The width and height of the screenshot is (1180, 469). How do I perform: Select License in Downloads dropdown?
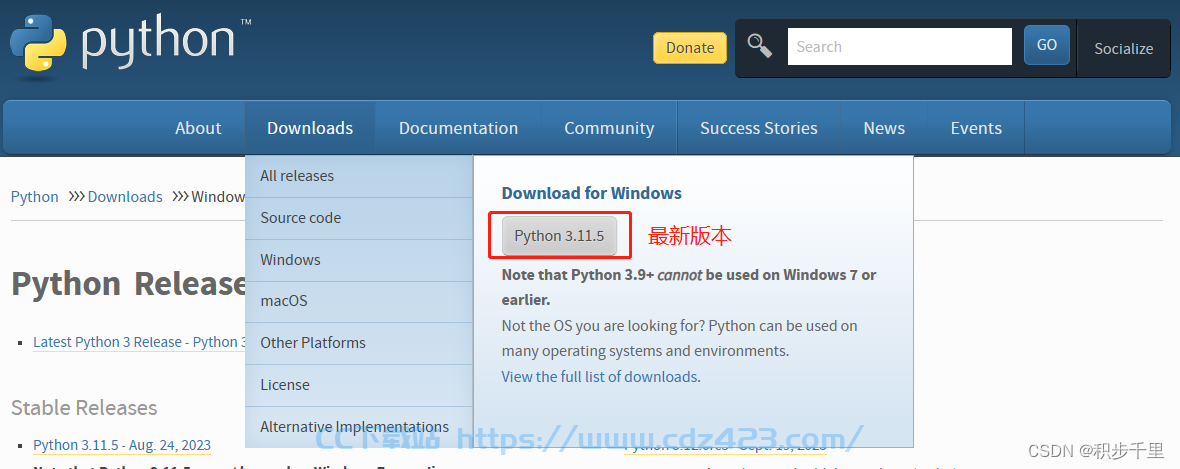pyautogui.click(x=359, y=385)
